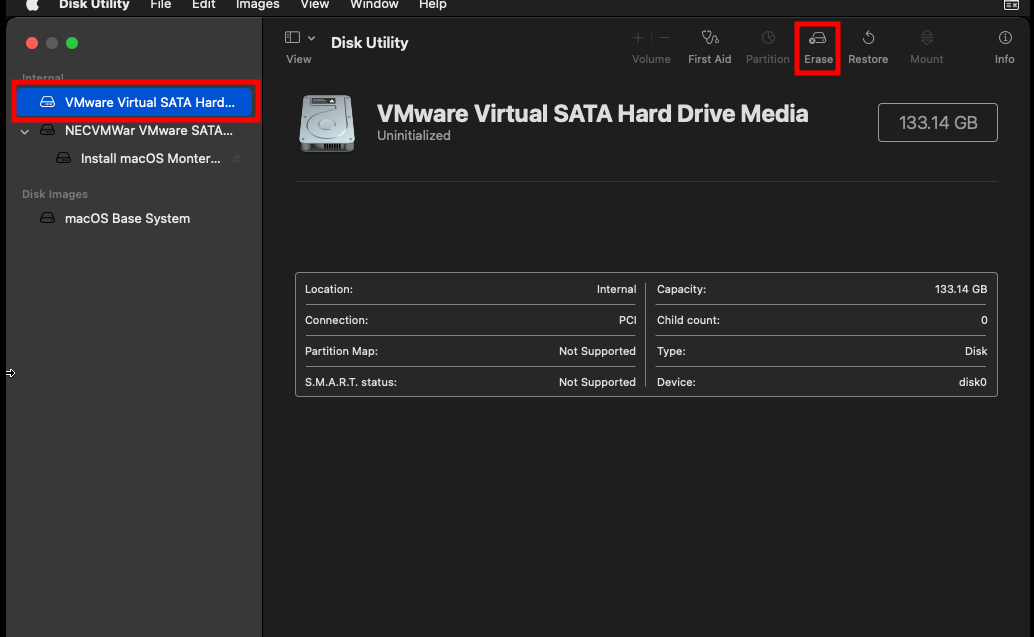
Task: Open the Edit menu
Action: pos(204,5)
